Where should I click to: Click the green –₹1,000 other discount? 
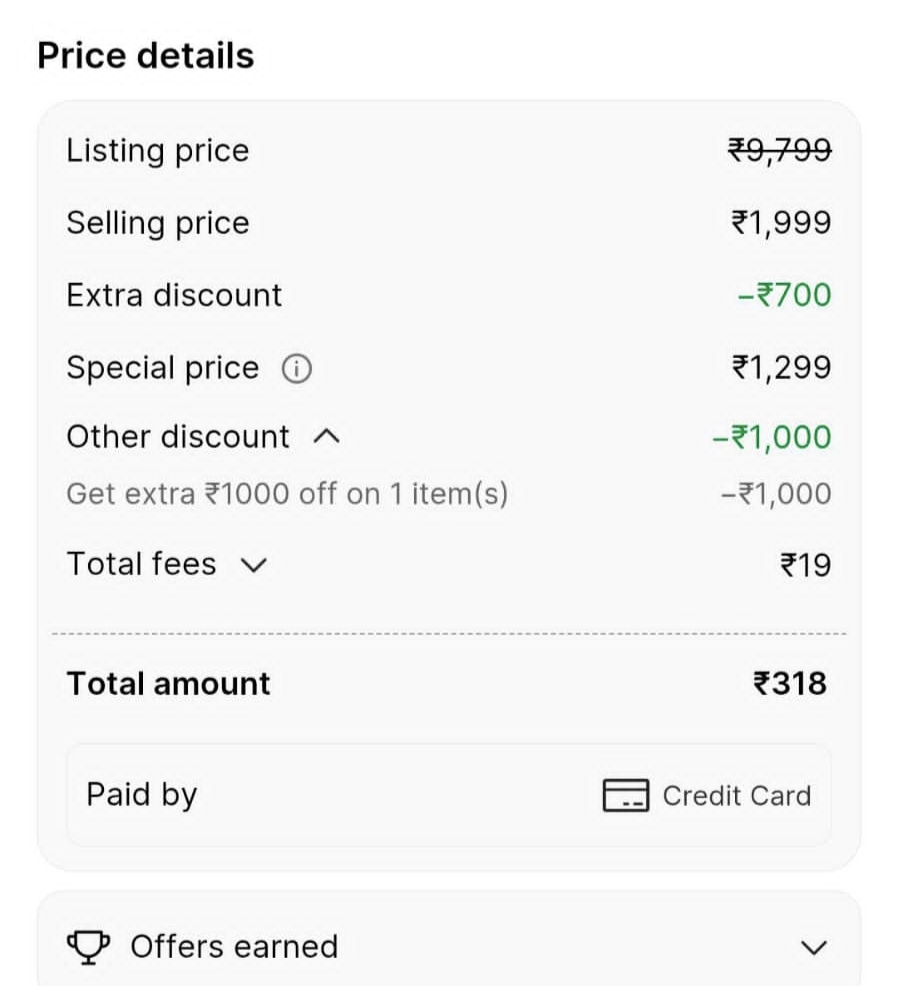tap(771, 437)
